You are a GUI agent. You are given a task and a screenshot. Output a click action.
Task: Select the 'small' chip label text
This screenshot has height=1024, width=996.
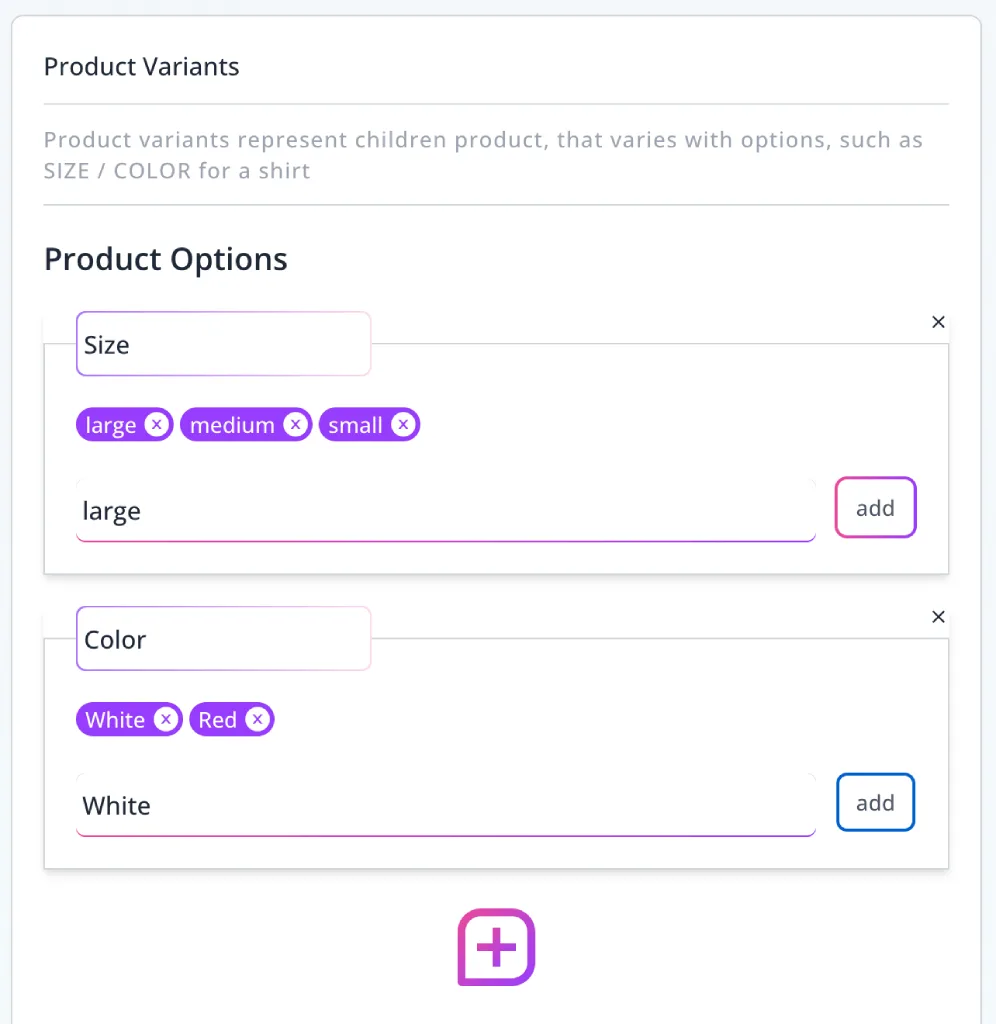(355, 425)
